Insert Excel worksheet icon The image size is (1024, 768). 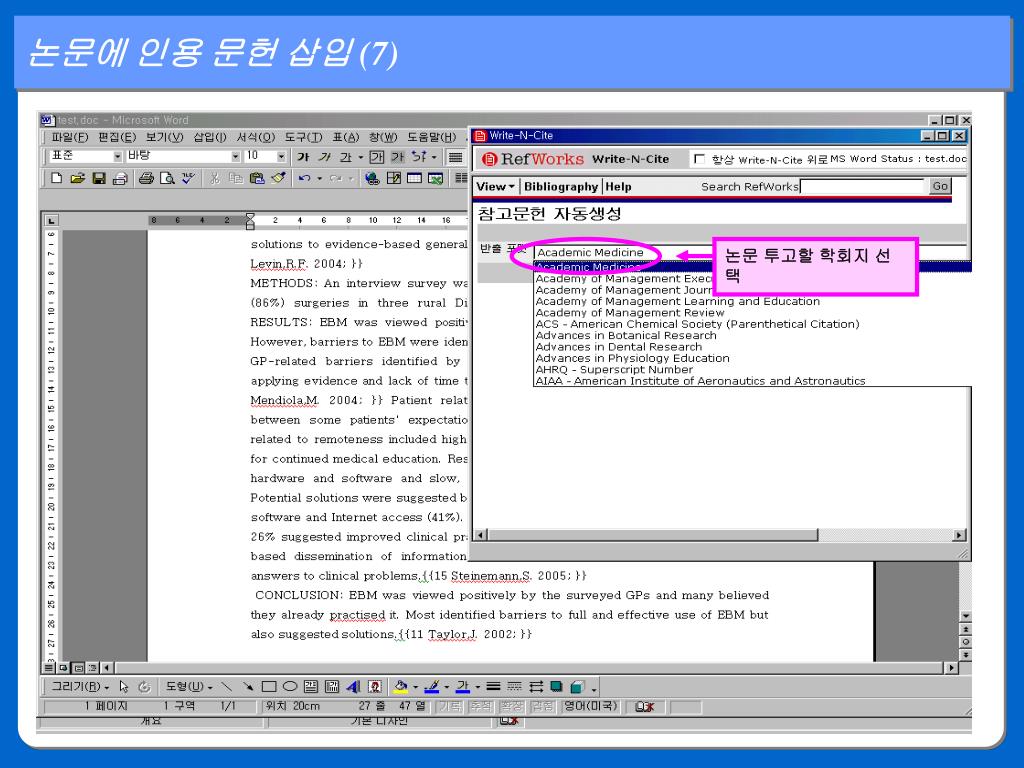tap(436, 178)
